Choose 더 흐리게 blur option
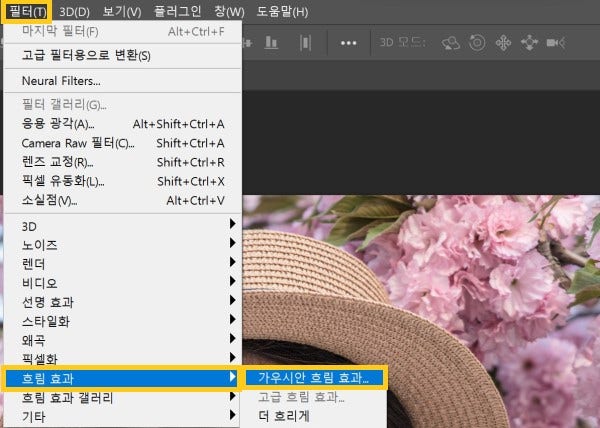 [x=313, y=416]
